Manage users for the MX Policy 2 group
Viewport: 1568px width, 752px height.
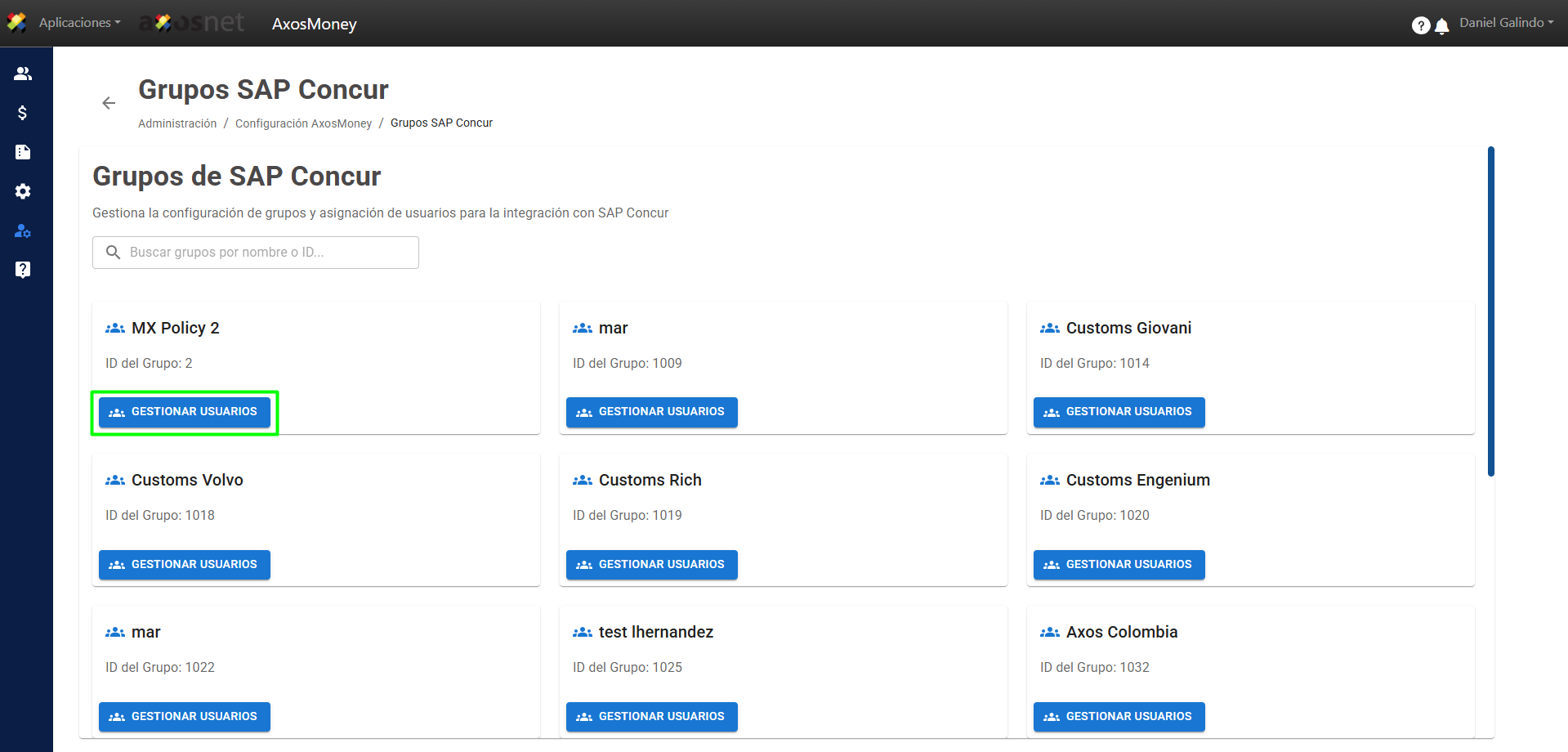(185, 412)
